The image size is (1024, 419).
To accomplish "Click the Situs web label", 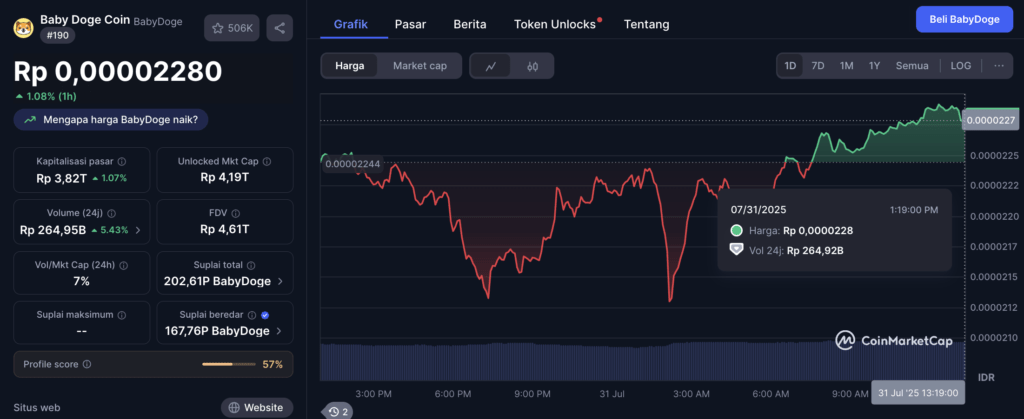I will [x=37, y=407].
